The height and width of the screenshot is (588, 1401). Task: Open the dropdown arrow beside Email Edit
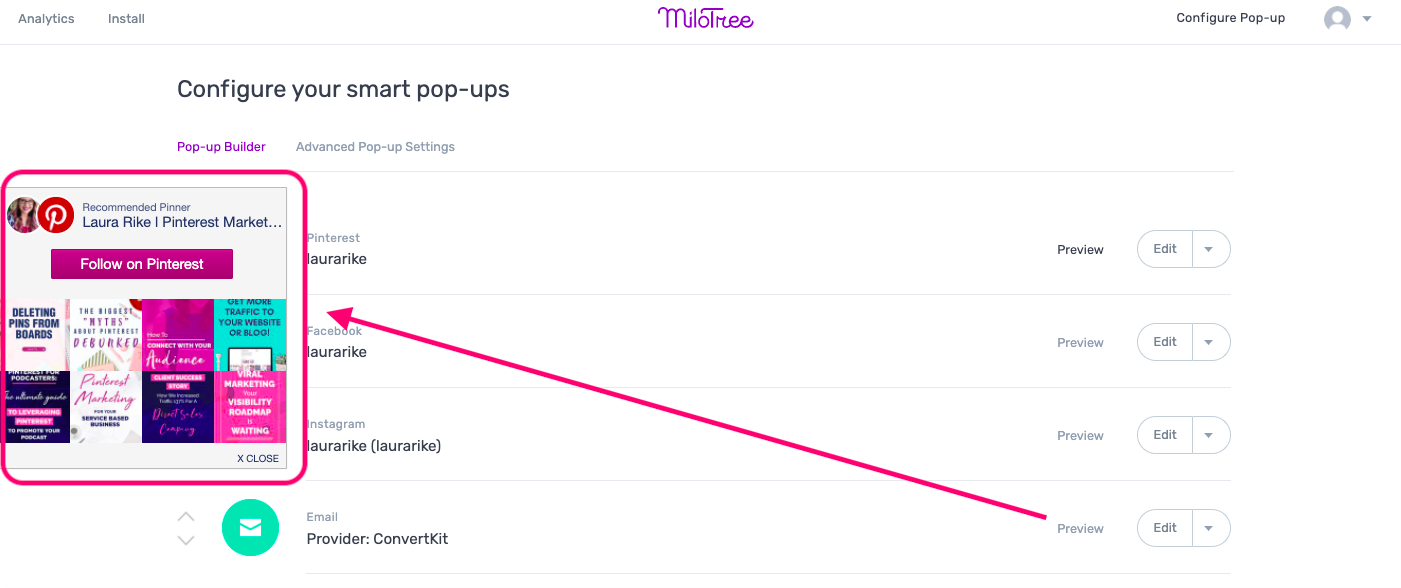[x=1209, y=528]
